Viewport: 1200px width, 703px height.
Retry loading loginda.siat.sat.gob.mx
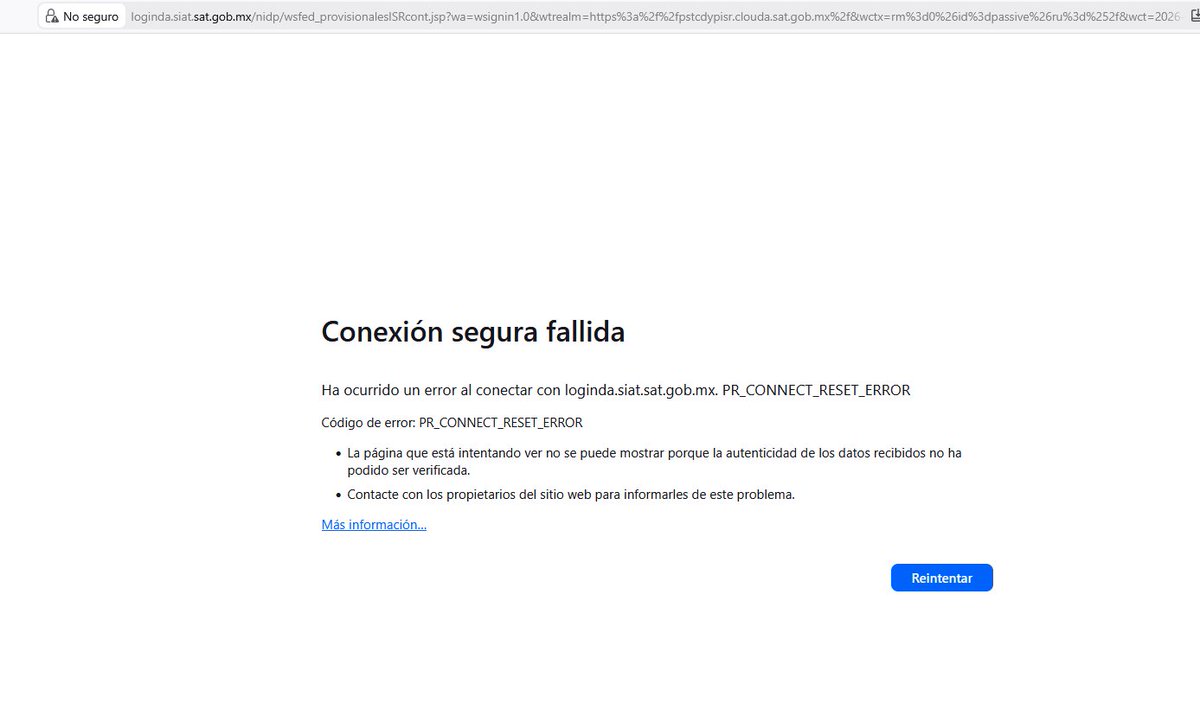point(941,577)
